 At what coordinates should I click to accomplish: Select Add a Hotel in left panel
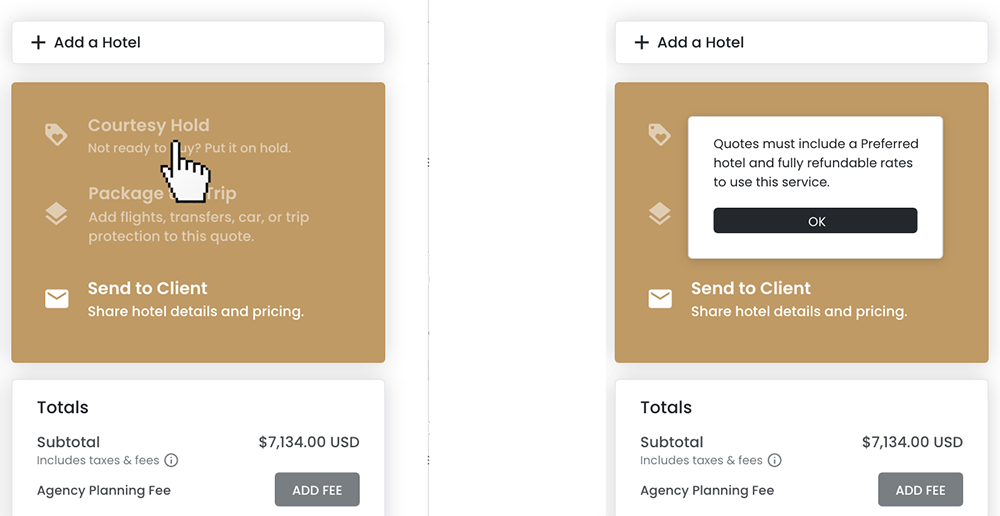click(97, 42)
